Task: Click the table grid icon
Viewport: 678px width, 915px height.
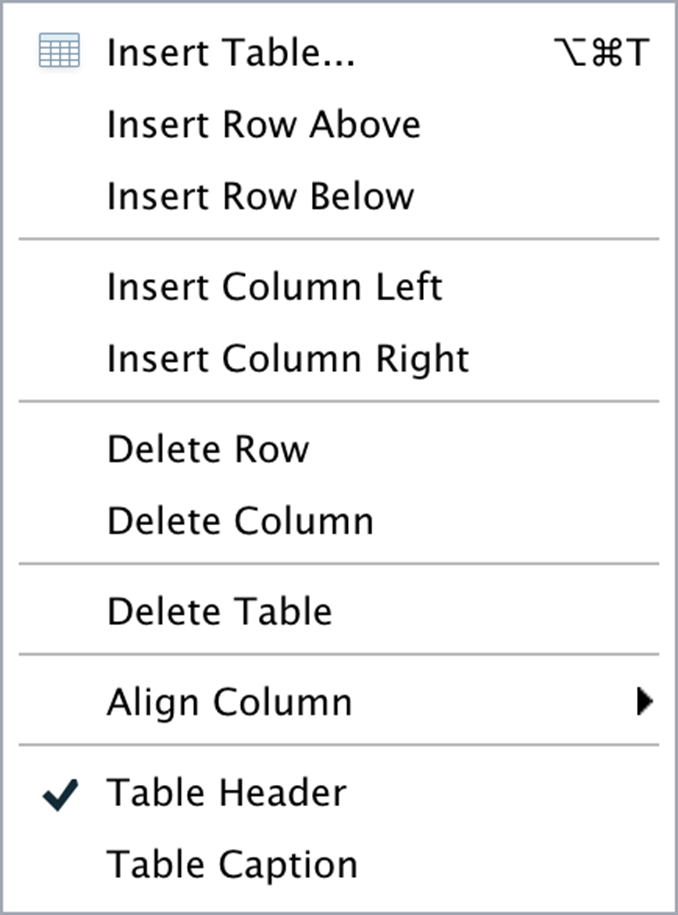Action: click(x=59, y=52)
